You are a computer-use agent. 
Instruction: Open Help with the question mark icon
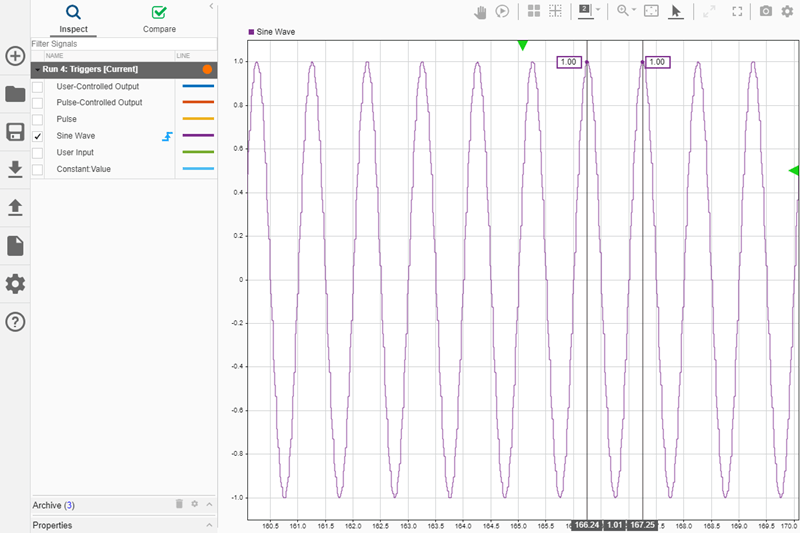pos(15,322)
